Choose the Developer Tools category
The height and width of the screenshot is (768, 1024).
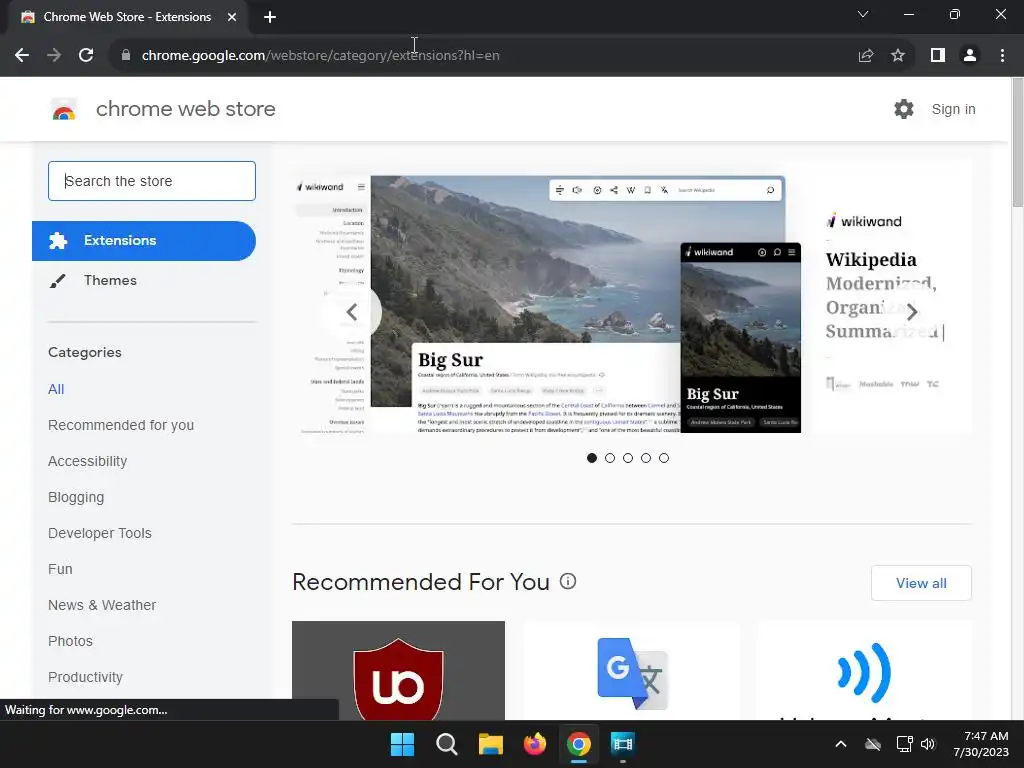(99, 533)
